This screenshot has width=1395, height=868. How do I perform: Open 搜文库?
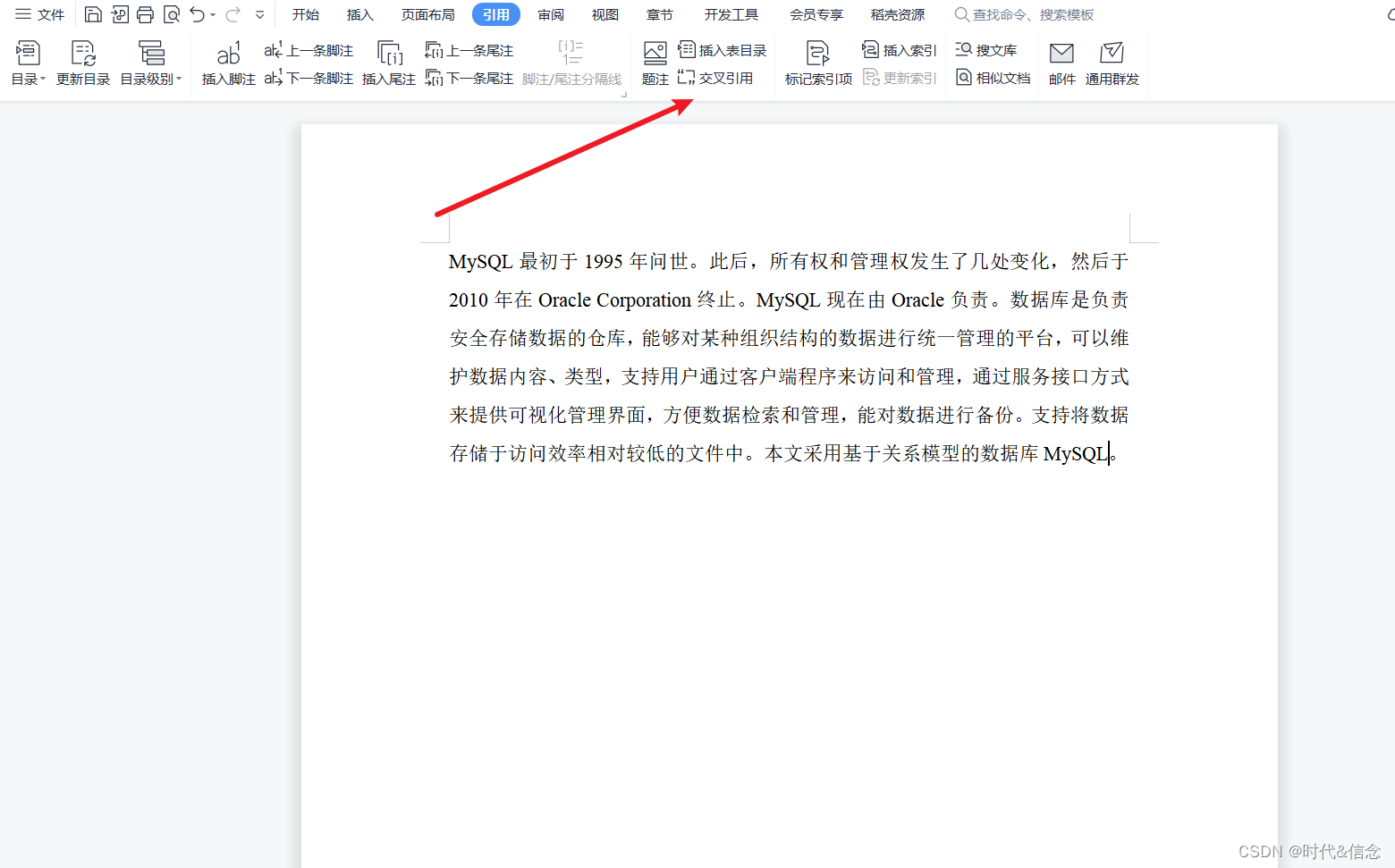click(x=985, y=50)
